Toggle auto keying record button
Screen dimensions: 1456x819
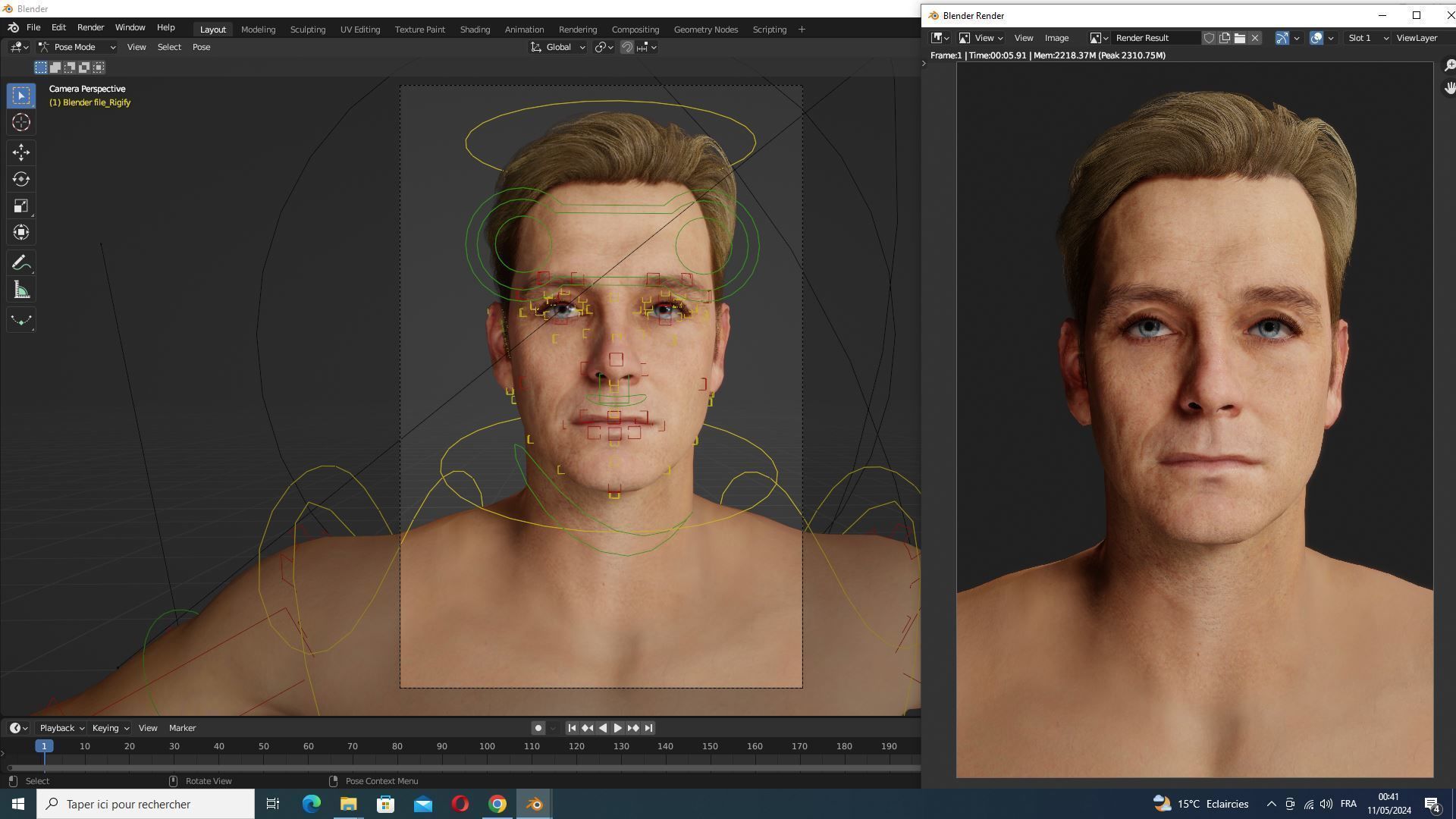coord(538,728)
